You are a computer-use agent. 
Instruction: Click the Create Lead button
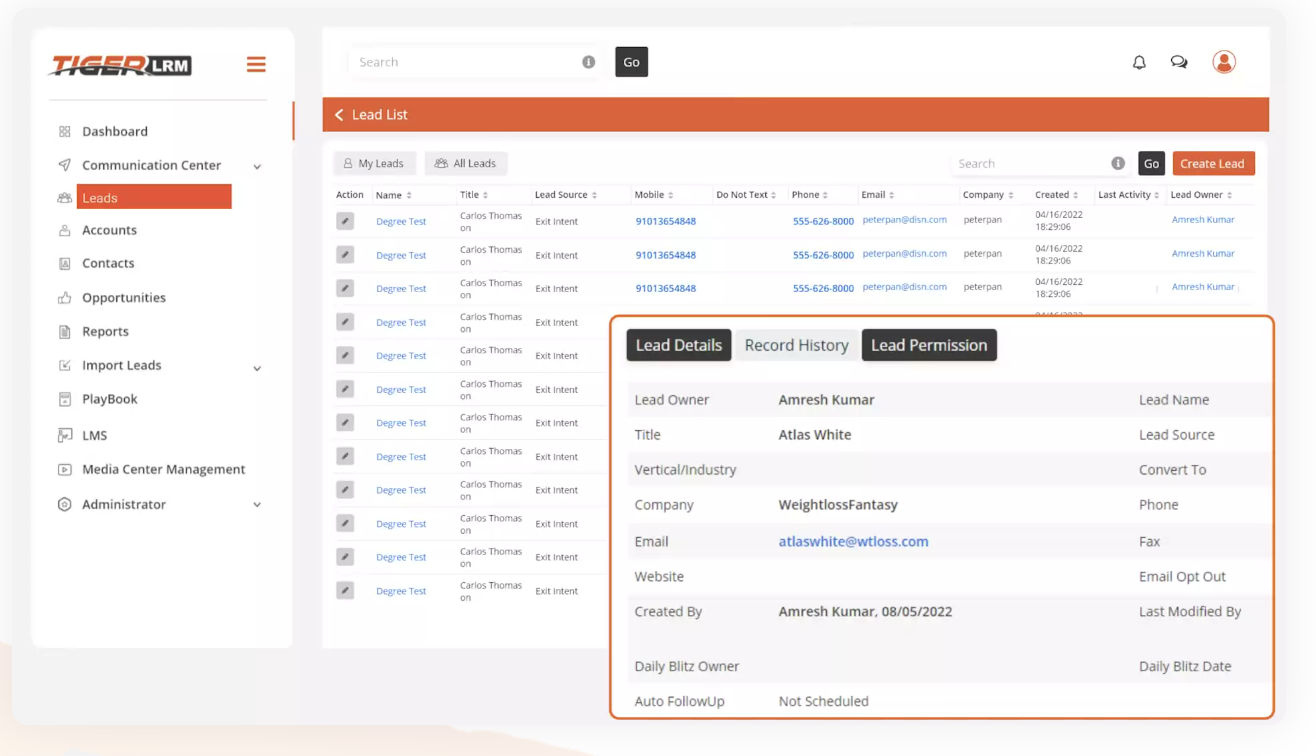pyautogui.click(x=1212, y=164)
